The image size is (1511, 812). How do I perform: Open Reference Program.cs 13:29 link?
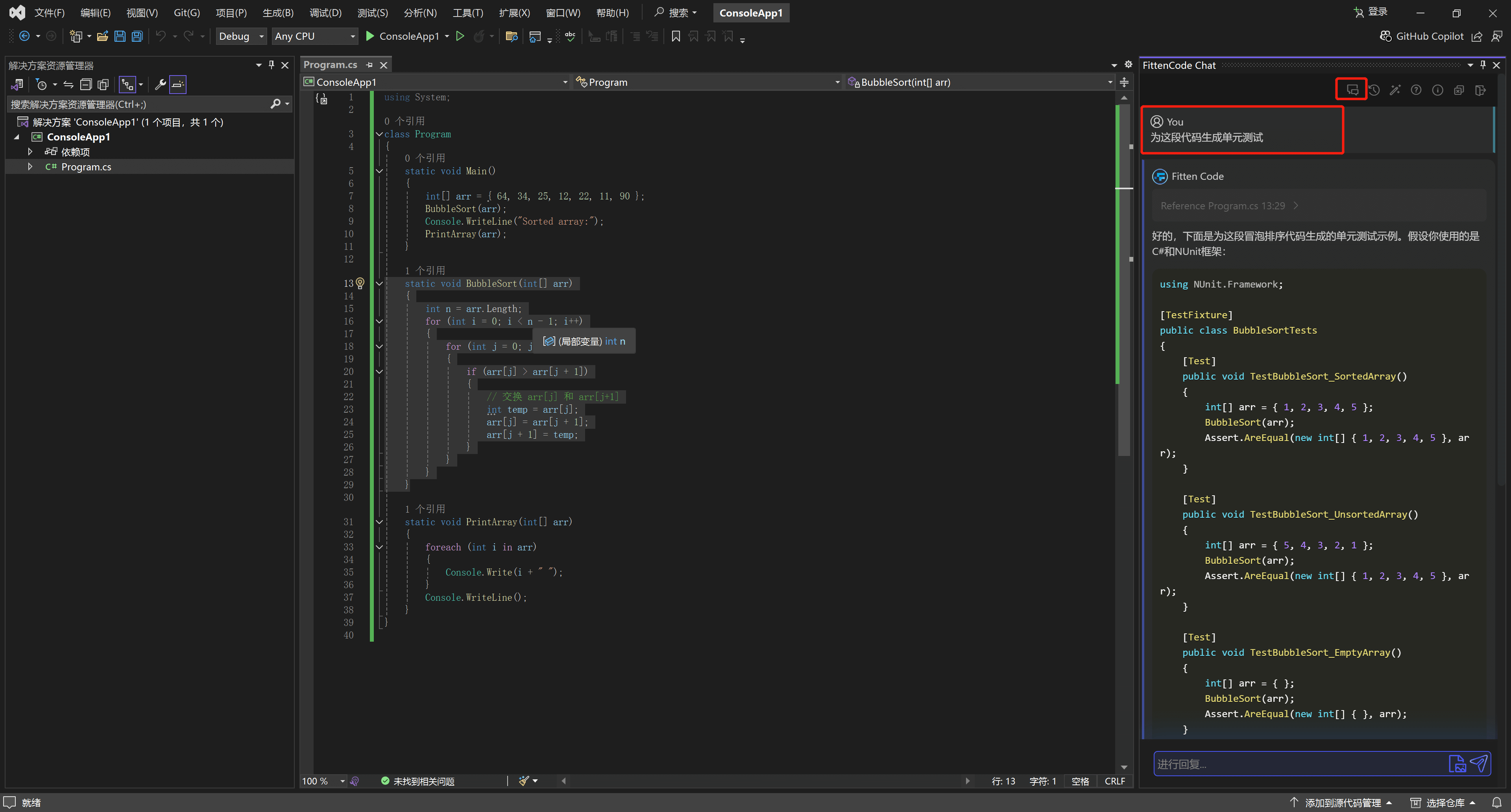[x=1223, y=206]
